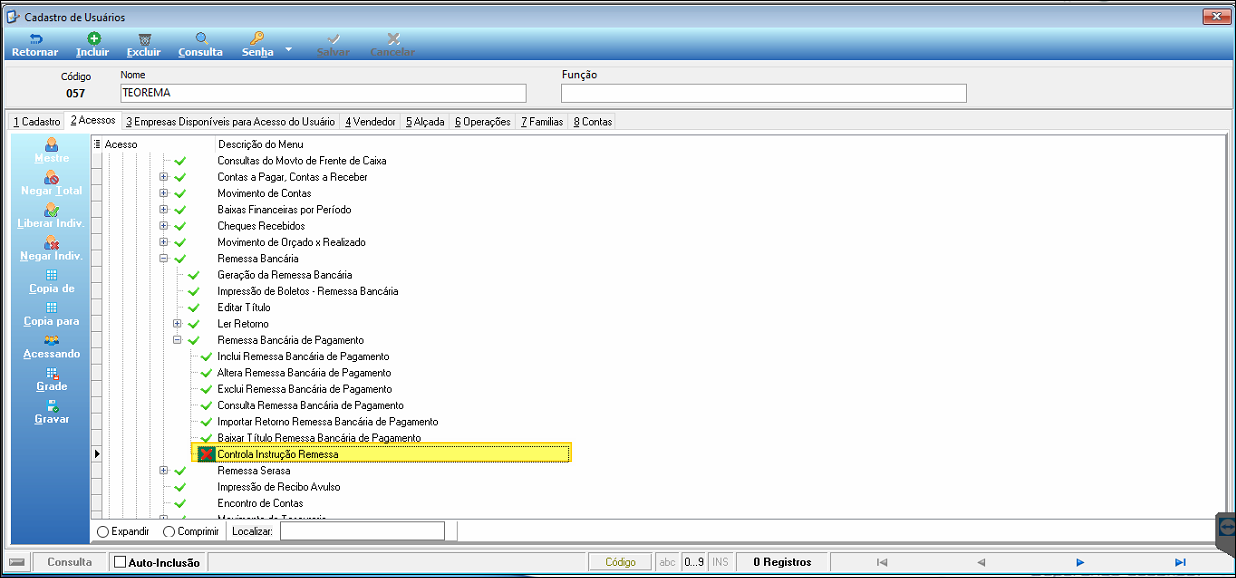Collapse Remessa Bancária de Pagamento node
Image resolution: width=1236 pixels, height=578 pixels.
tap(177, 340)
